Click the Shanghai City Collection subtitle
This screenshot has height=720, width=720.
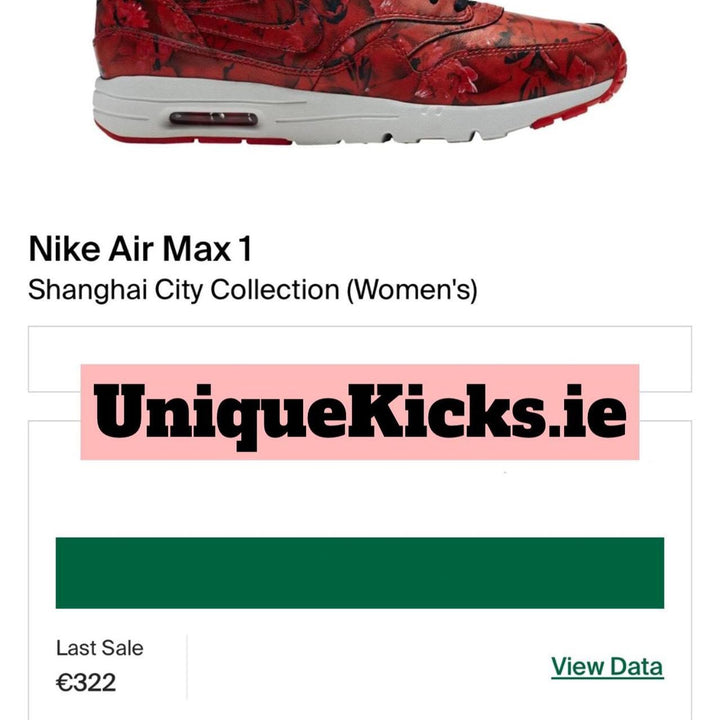[x=253, y=290]
